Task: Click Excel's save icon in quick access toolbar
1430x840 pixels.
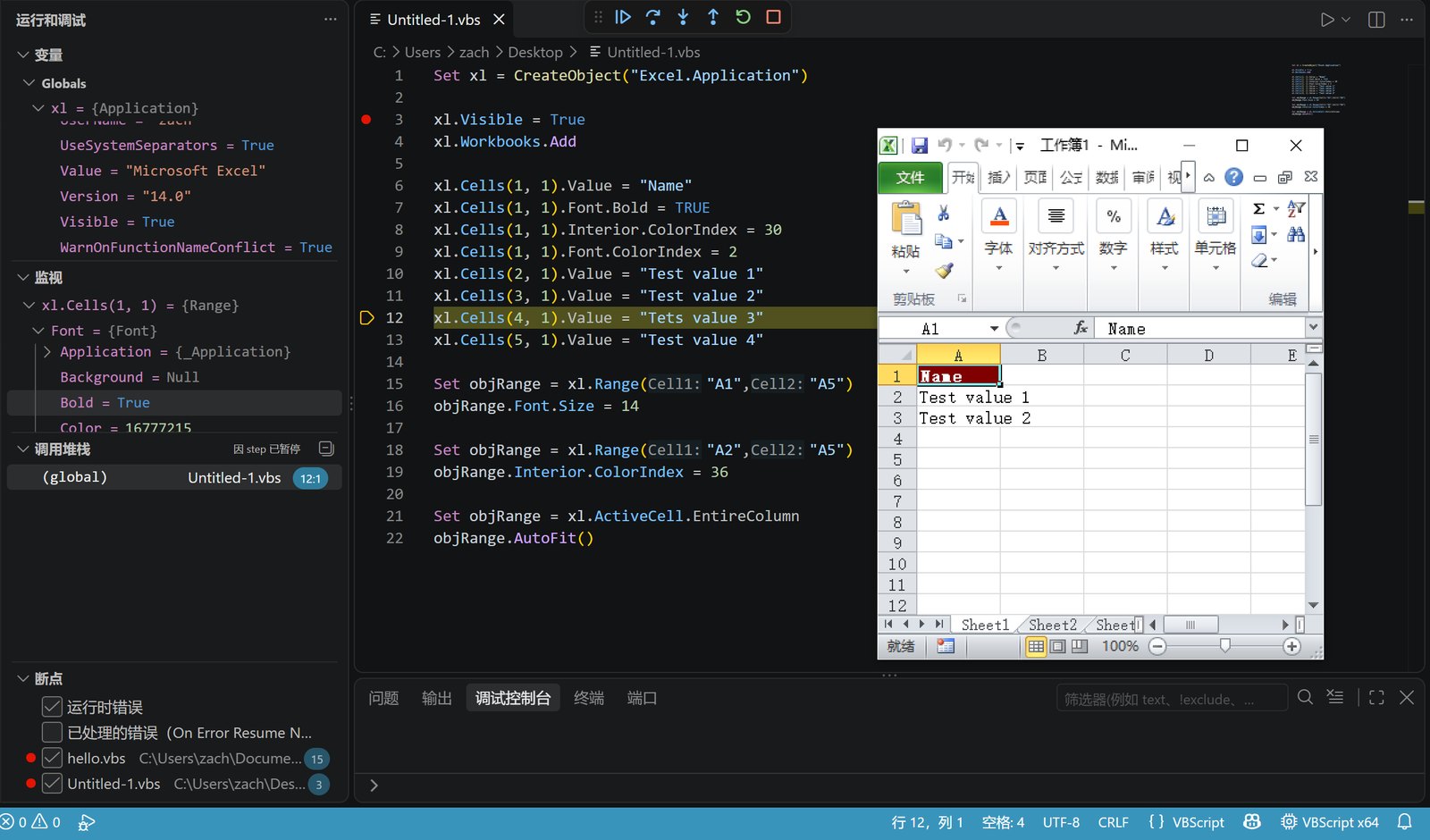Action: click(x=919, y=145)
